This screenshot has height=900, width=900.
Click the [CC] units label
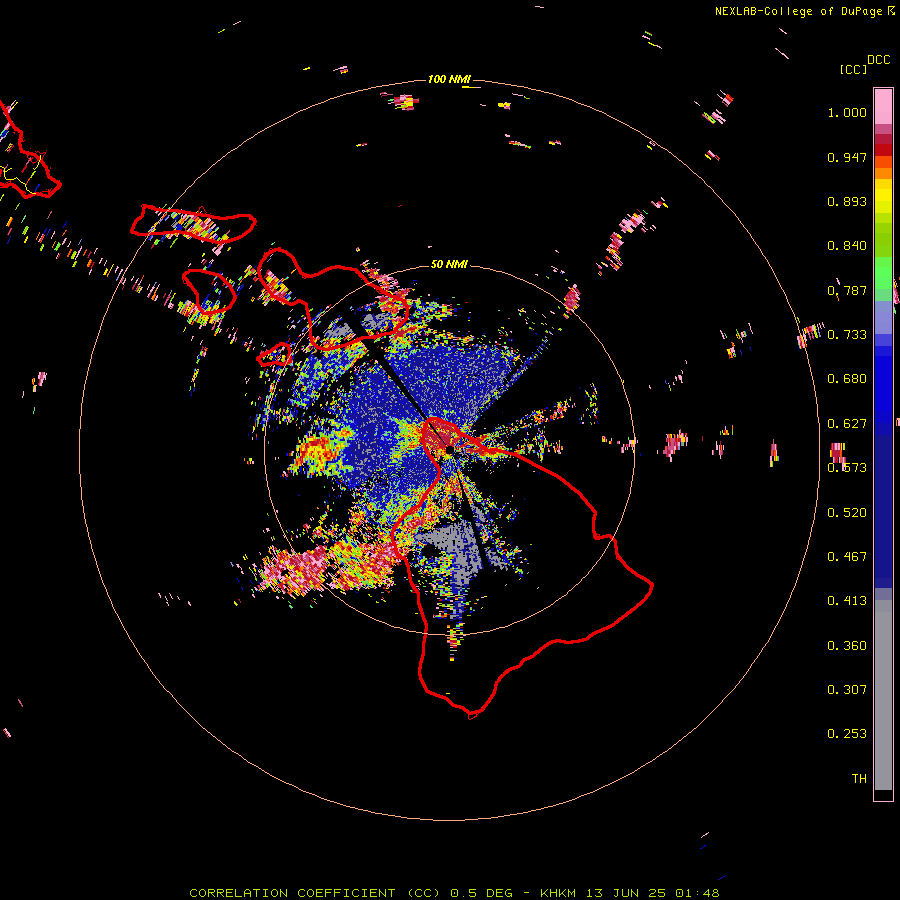pos(853,69)
